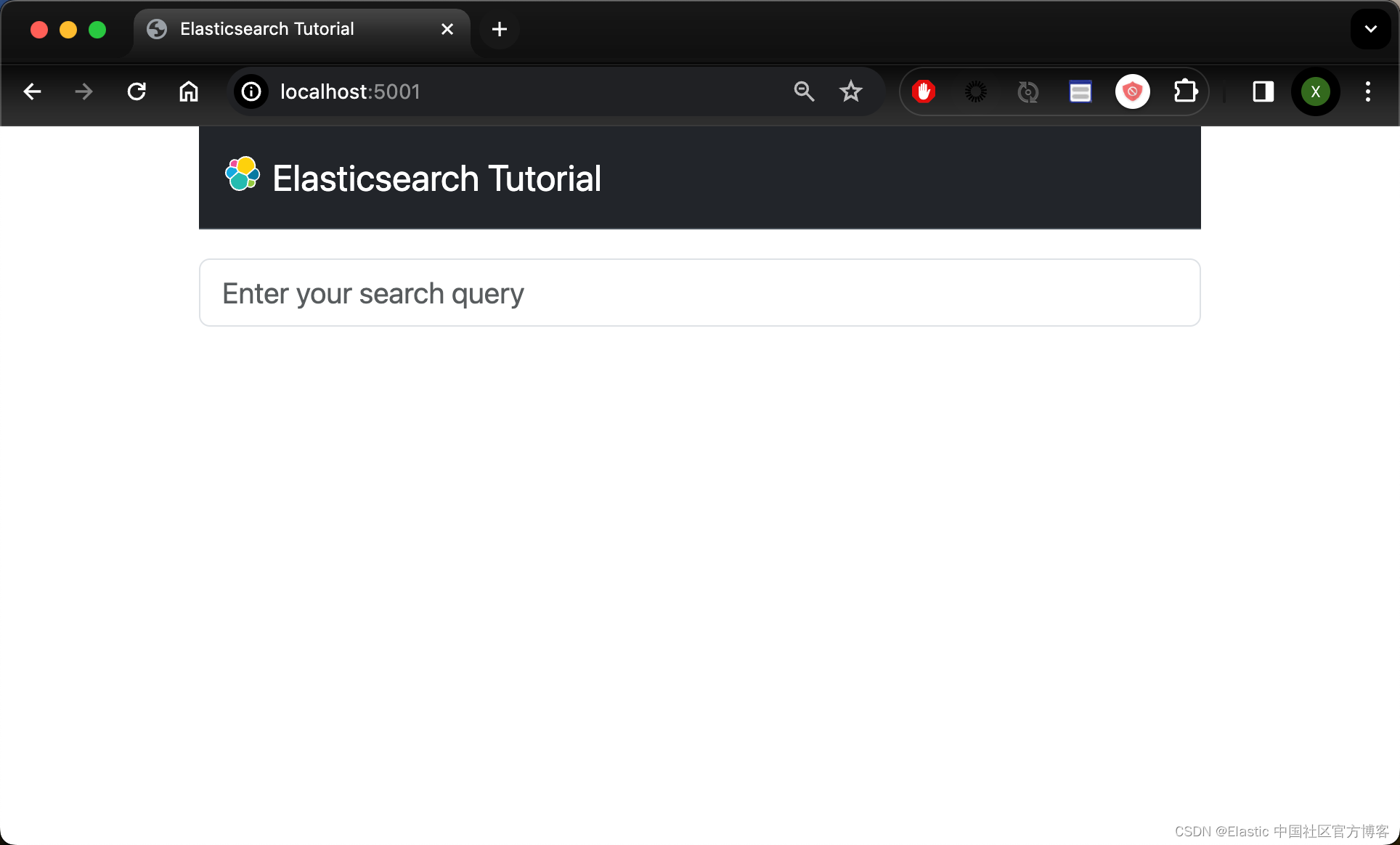Click the Elasticsearch logo in the header
Image resolution: width=1400 pixels, height=845 pixels.
tap(243, 174)
